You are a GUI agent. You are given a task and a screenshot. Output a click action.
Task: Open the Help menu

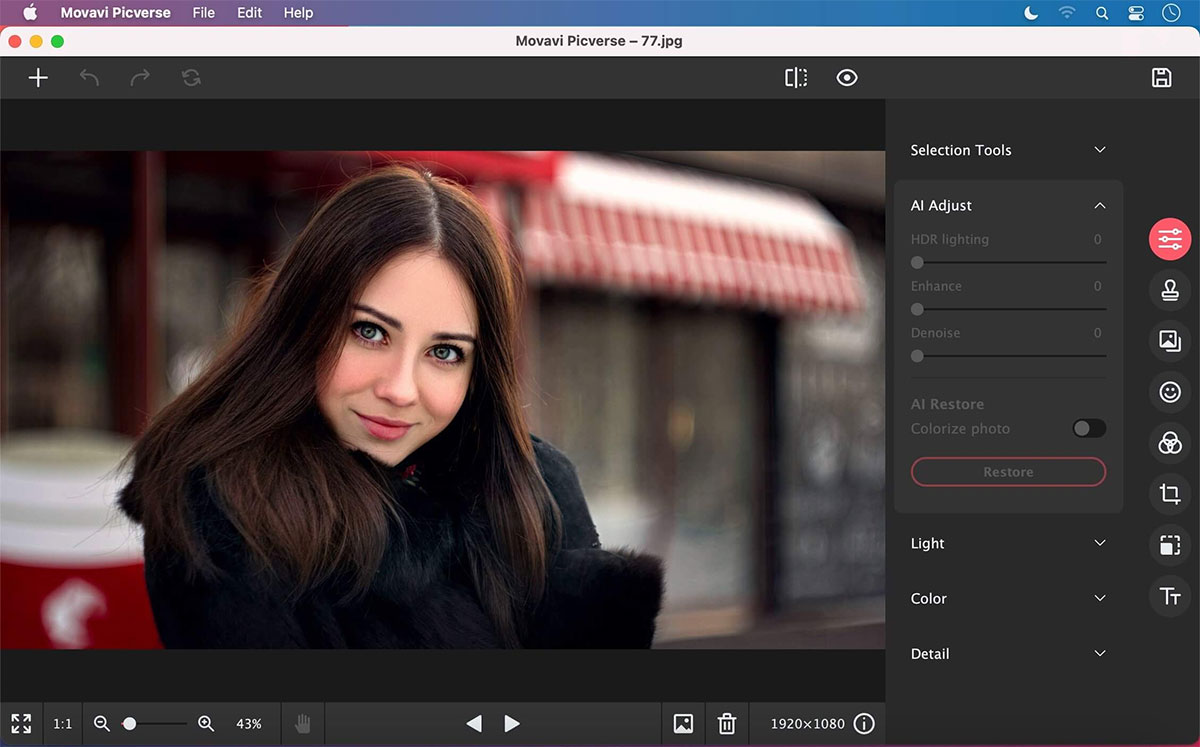click(x=298, y=13)
